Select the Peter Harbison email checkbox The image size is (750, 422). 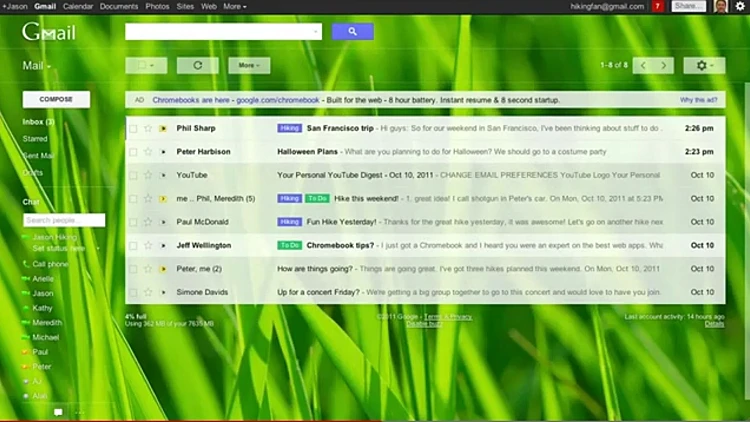click(133, 152)
